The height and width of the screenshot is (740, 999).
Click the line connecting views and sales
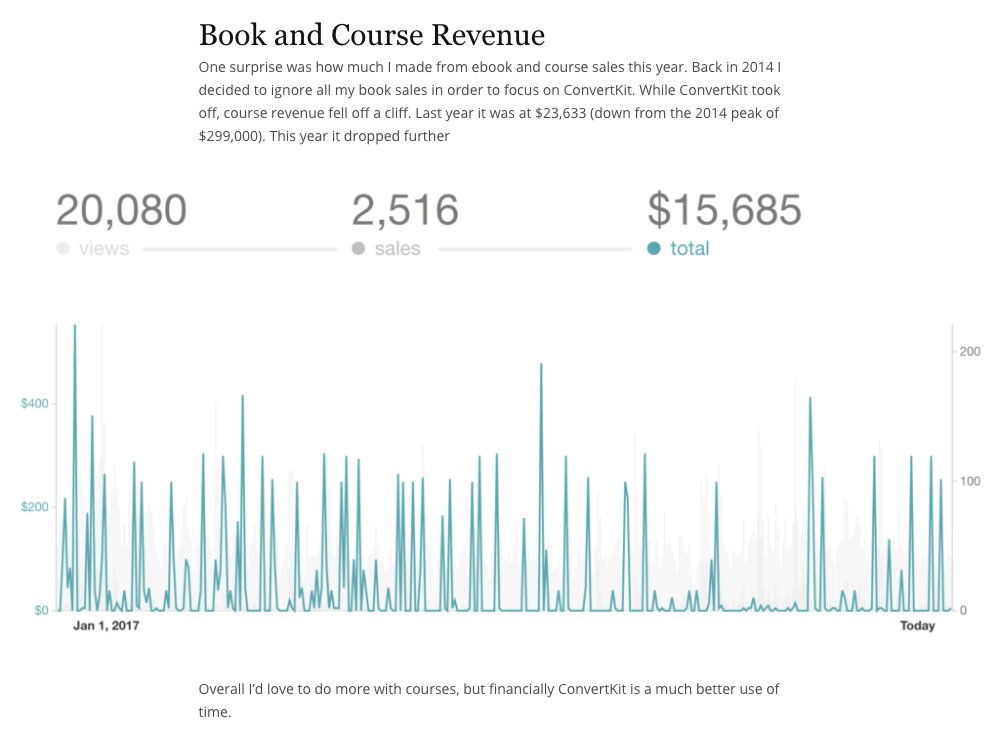point(239,248)
